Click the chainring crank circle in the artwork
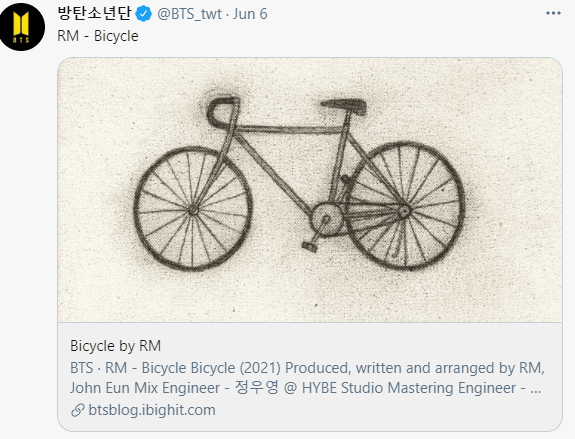Screen dimensions: 575x439 click(x=326, y=219)
